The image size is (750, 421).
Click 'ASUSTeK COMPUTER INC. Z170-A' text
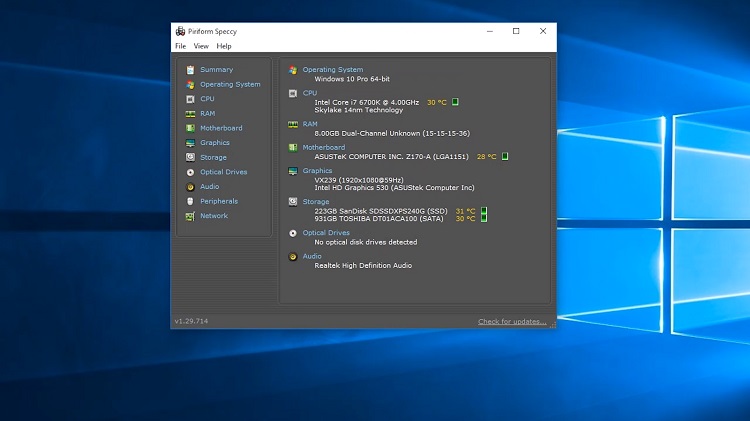372,157
